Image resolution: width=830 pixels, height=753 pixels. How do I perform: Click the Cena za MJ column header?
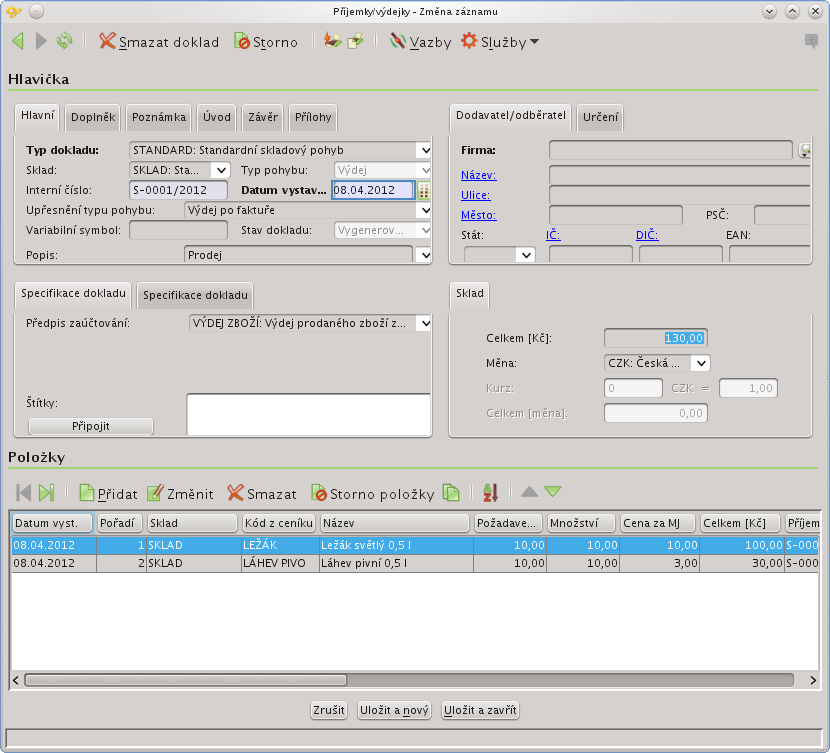pyautogui.click(x=658, y=523)
